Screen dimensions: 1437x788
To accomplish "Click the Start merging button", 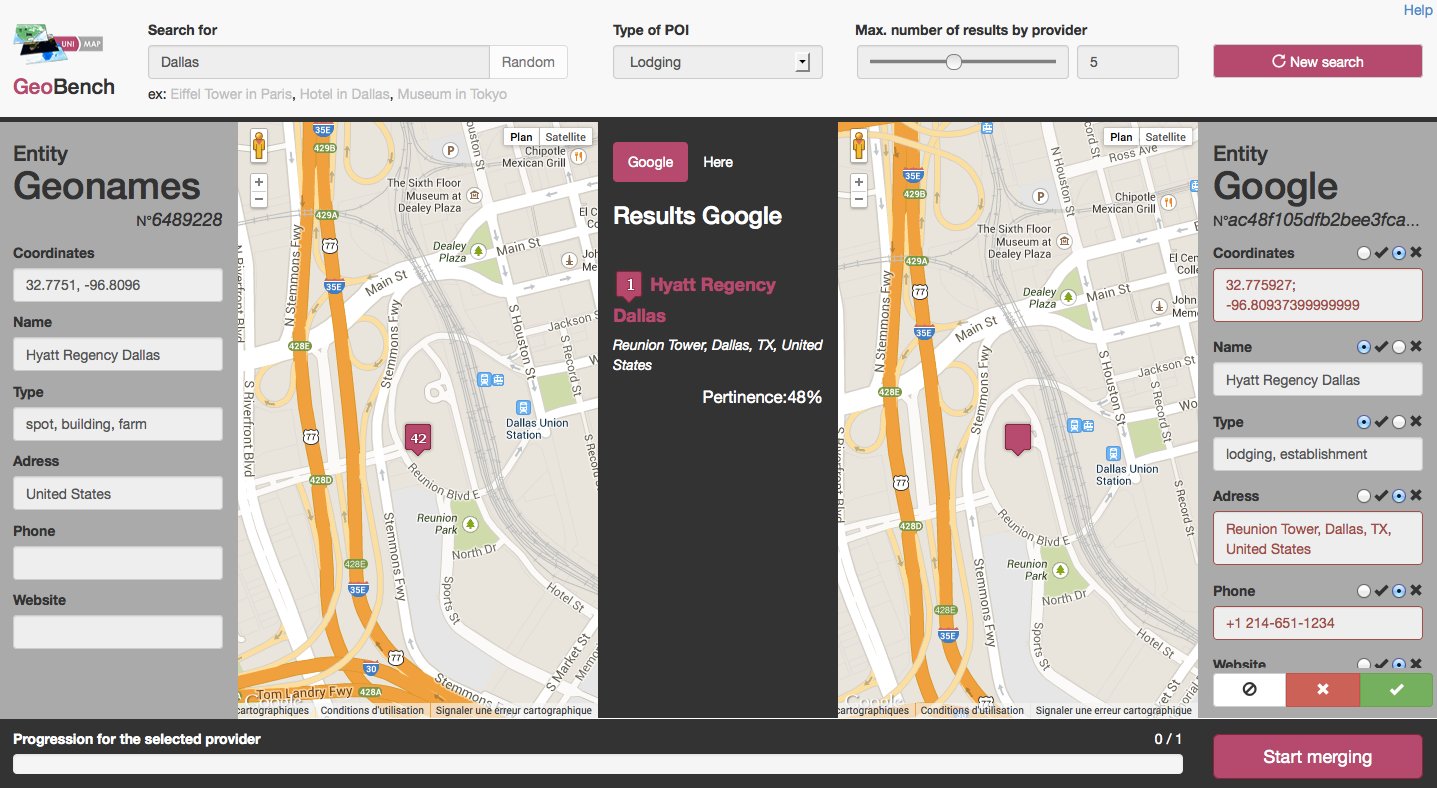I will (x=1317, y=757).
